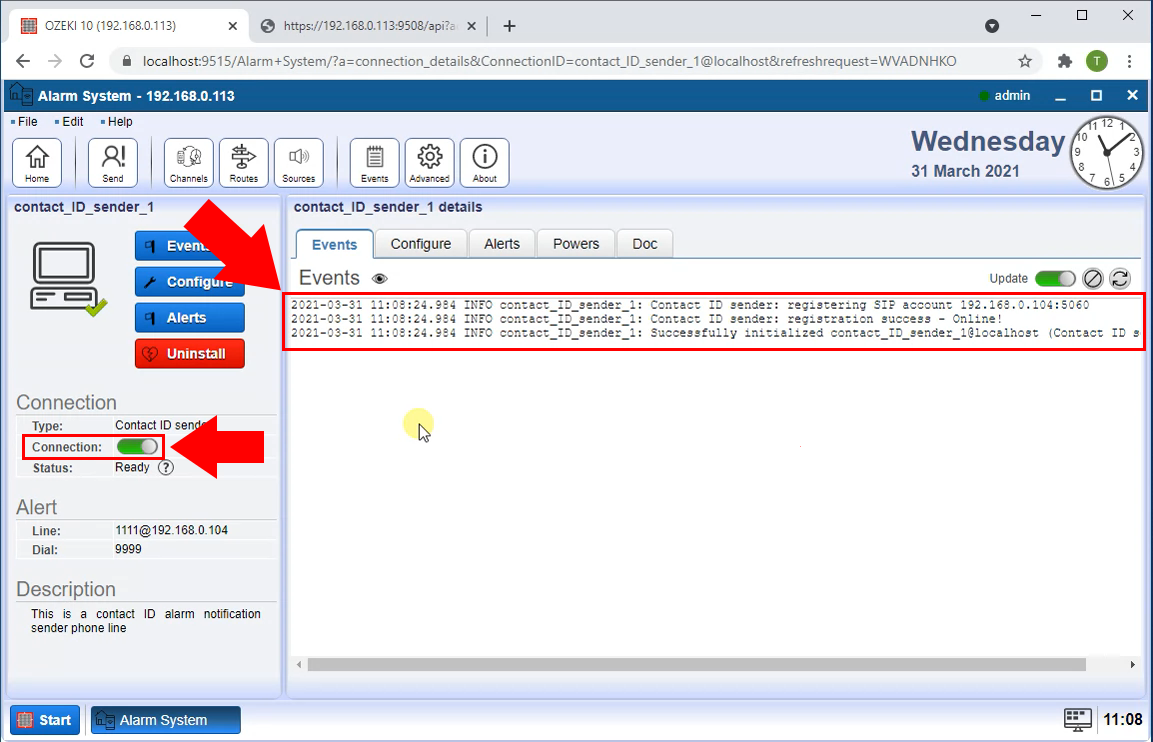The height and width of the screenshot is (742, 1153).
Task: Click the Alarm System window logo icon
Action: pos(21,95)
